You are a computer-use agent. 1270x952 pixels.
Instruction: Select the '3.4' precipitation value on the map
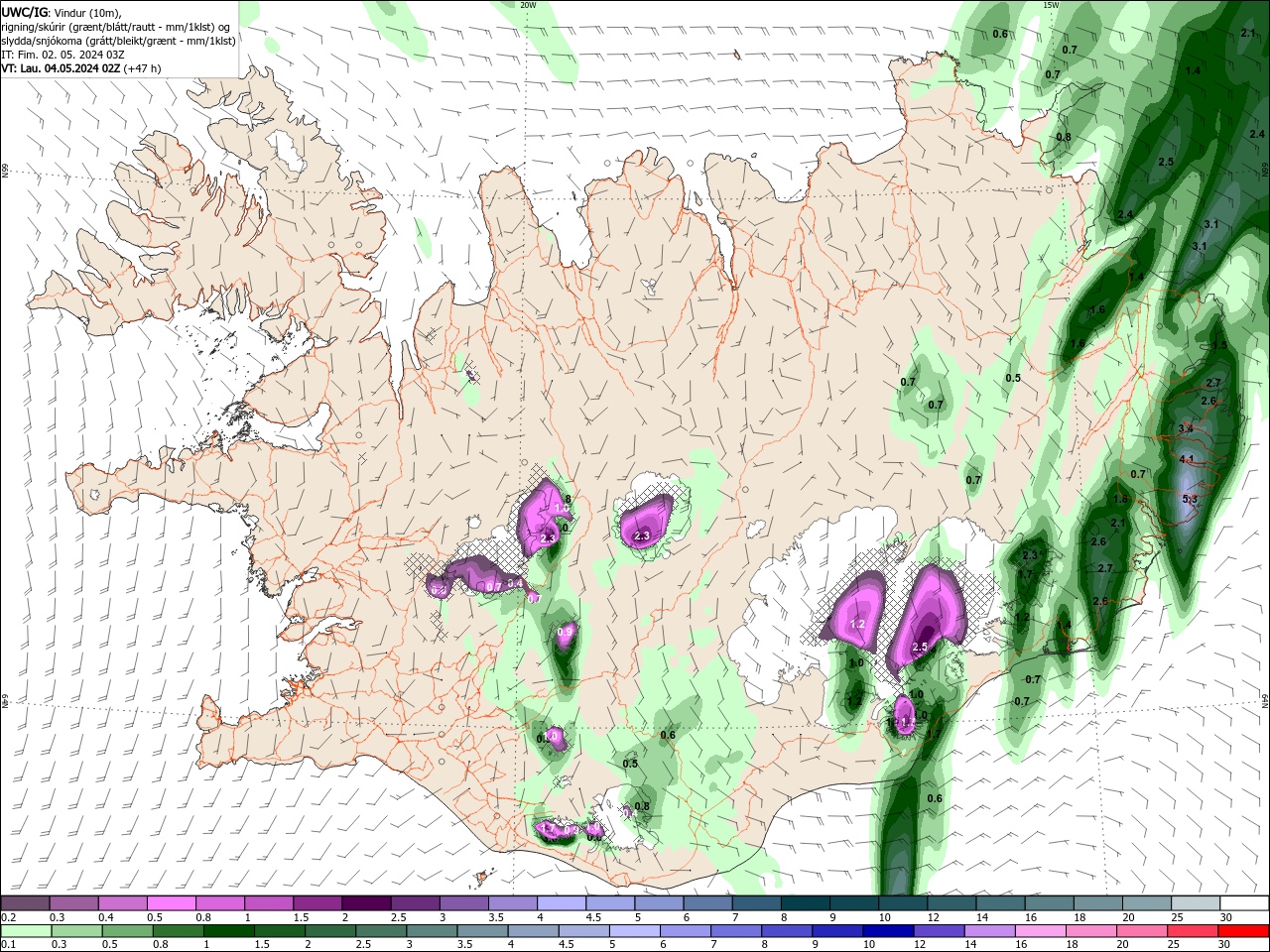pyautogui.click(x=1186, y=427)
